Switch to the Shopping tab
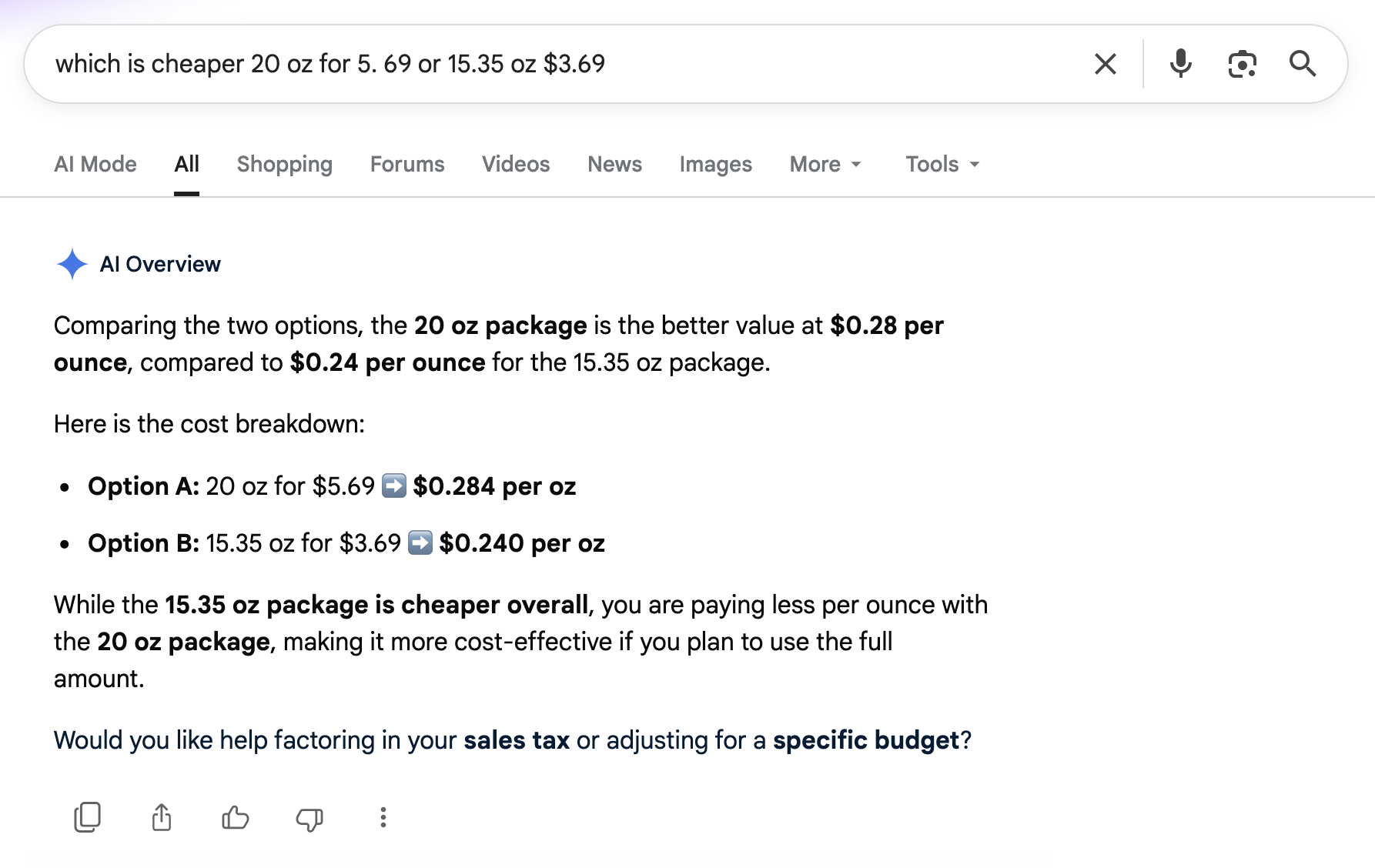 (284, 164)
